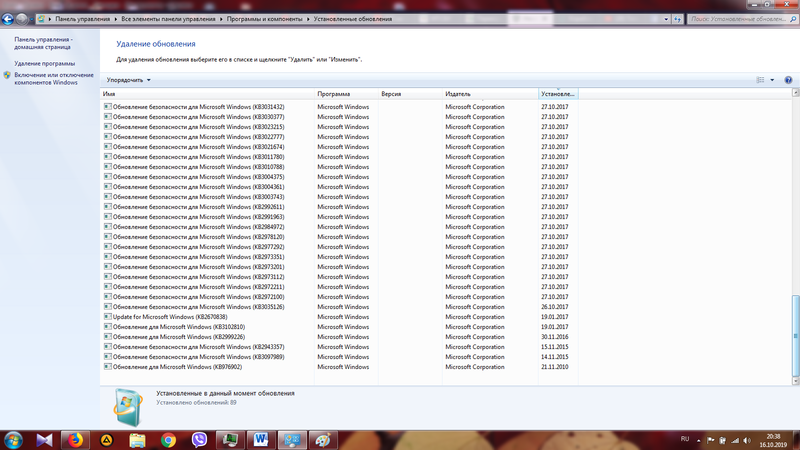Select the Программы и компоненты breadcrumb
This screenshot has height=450, width=800.
tap(264, 19)
